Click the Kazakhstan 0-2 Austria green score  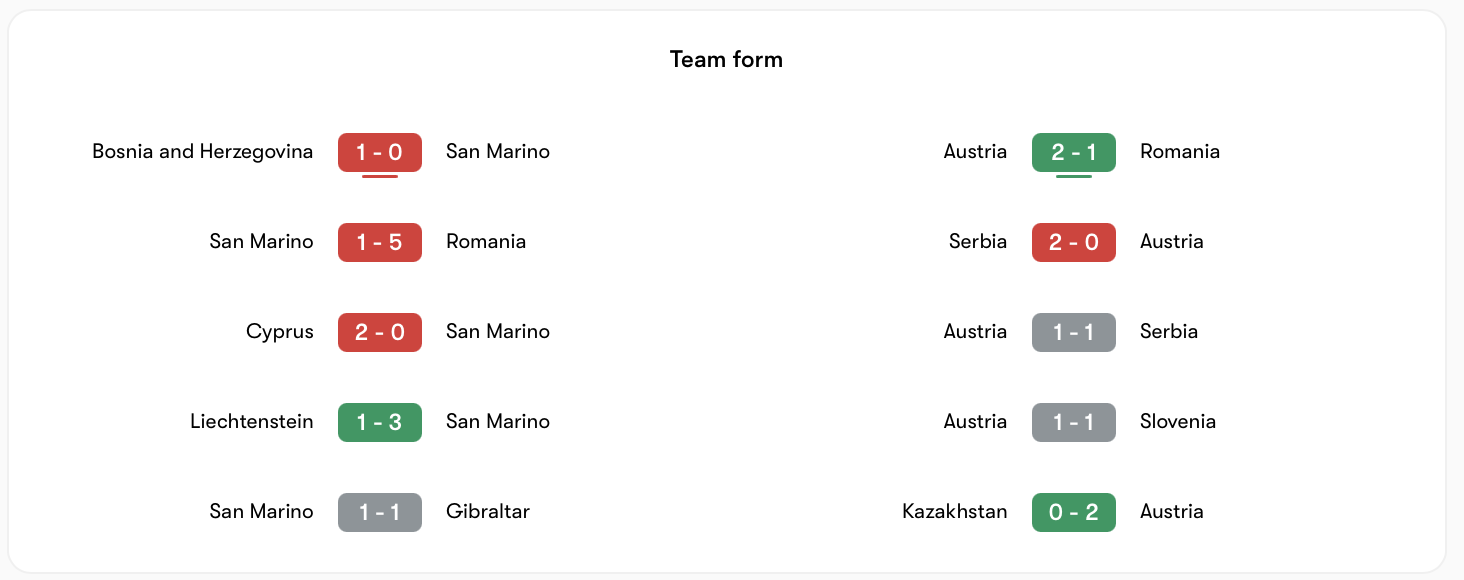point(1074,512)
